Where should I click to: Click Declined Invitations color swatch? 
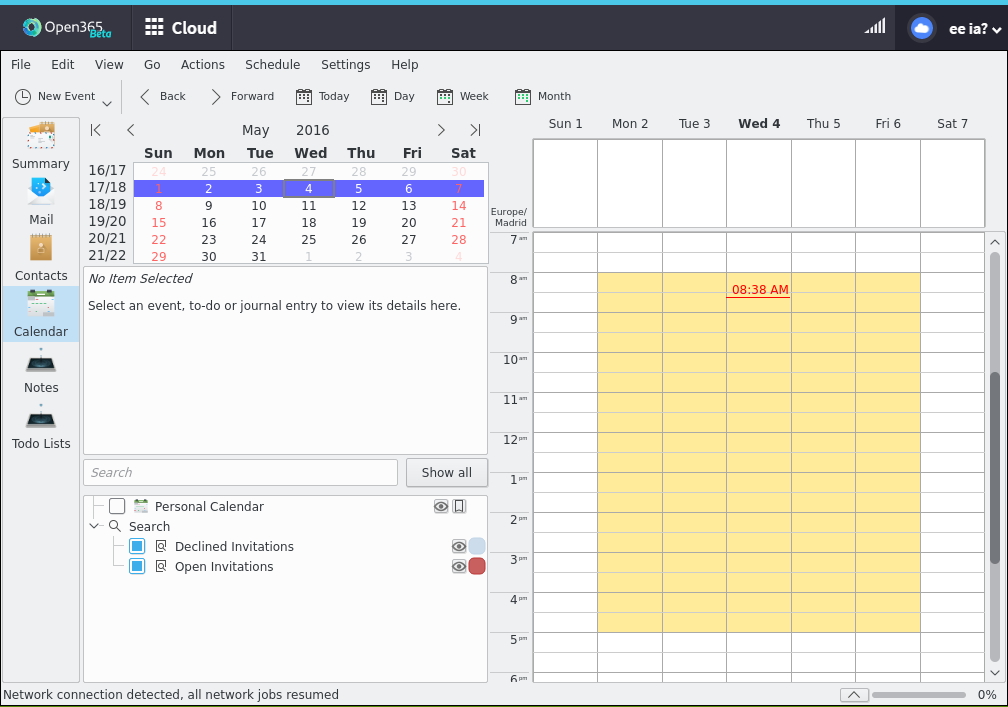pos(477,546)
